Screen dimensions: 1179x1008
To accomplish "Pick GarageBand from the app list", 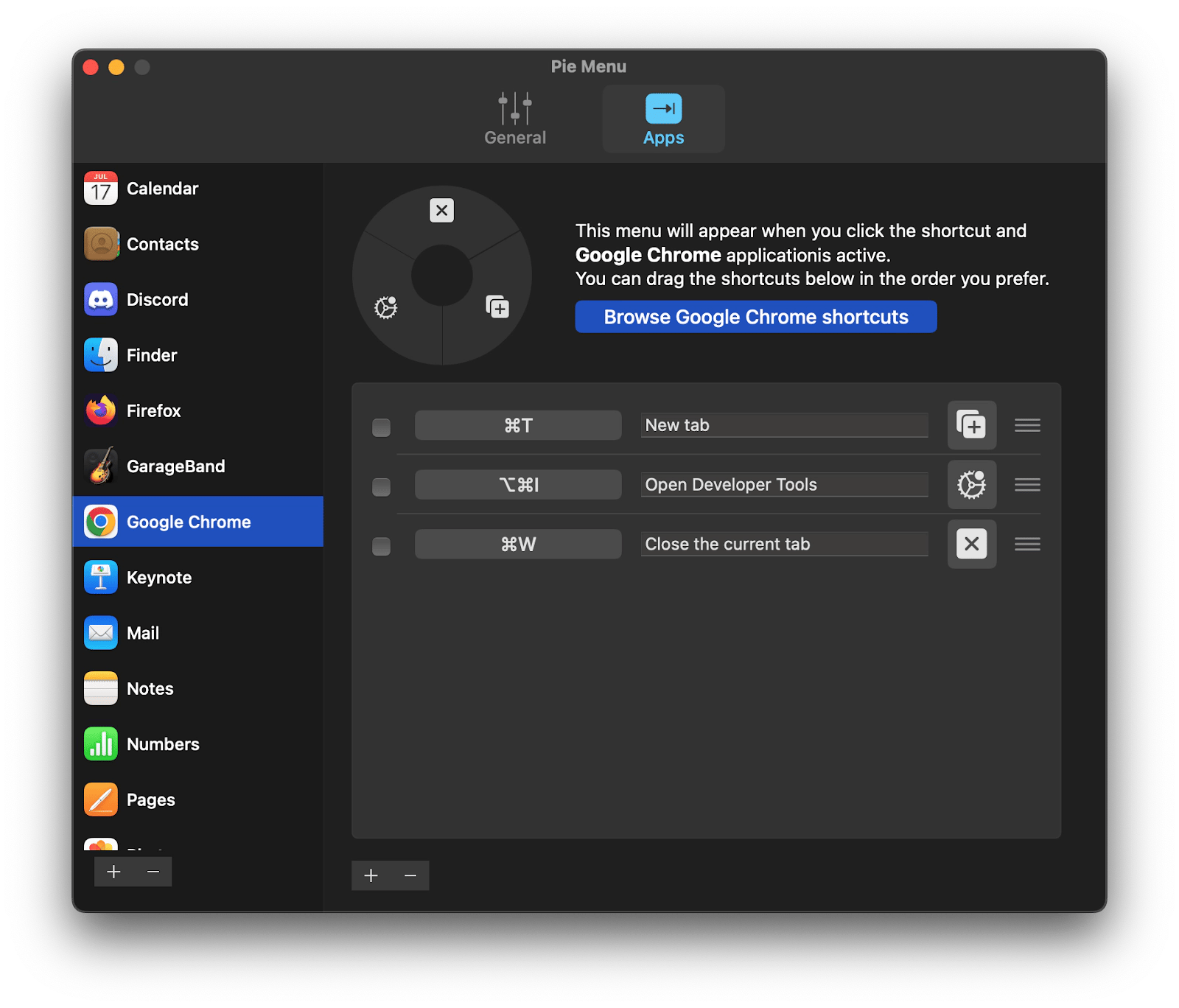I will (197, 466).
